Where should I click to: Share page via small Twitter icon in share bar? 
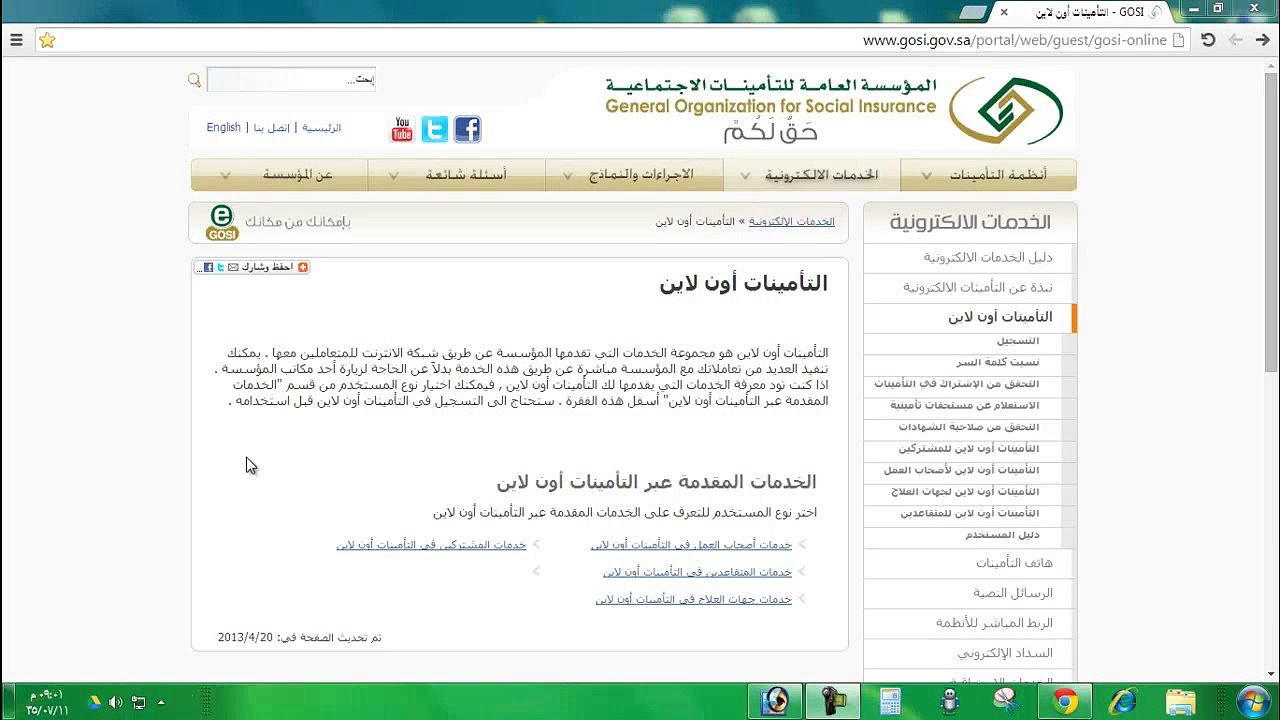(x=220, y=267)
